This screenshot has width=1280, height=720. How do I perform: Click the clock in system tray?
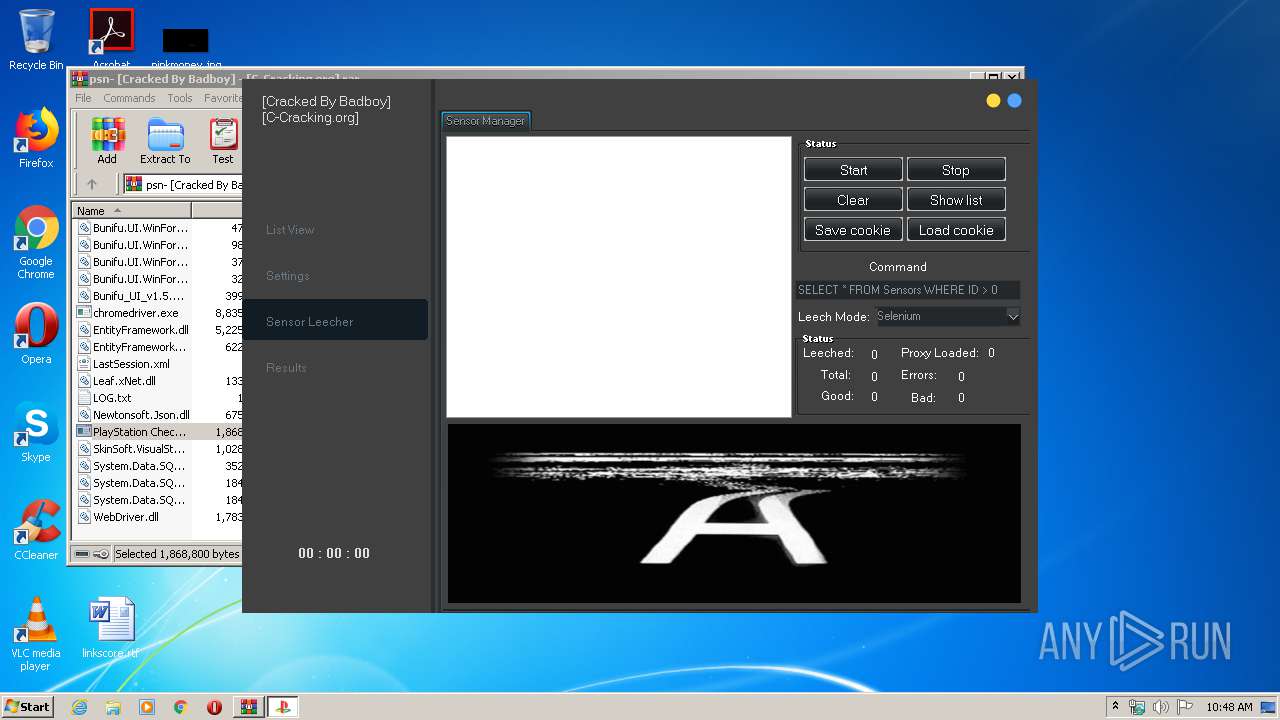1229,707
